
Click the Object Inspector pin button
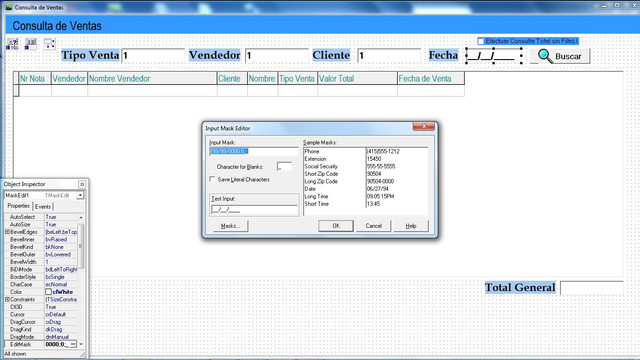[x=82, y=184]
